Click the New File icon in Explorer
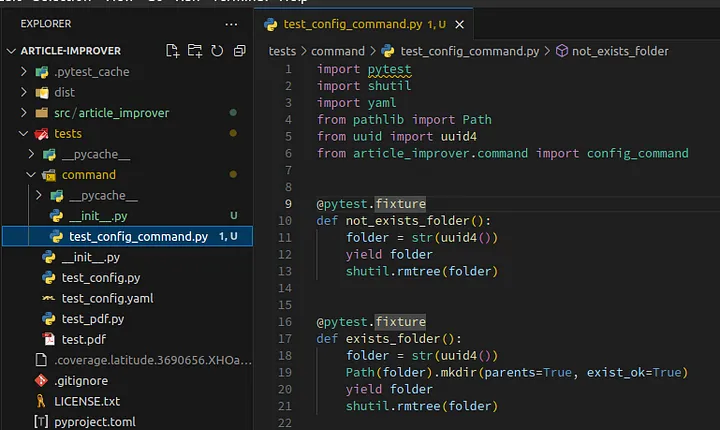 point(172,51)
